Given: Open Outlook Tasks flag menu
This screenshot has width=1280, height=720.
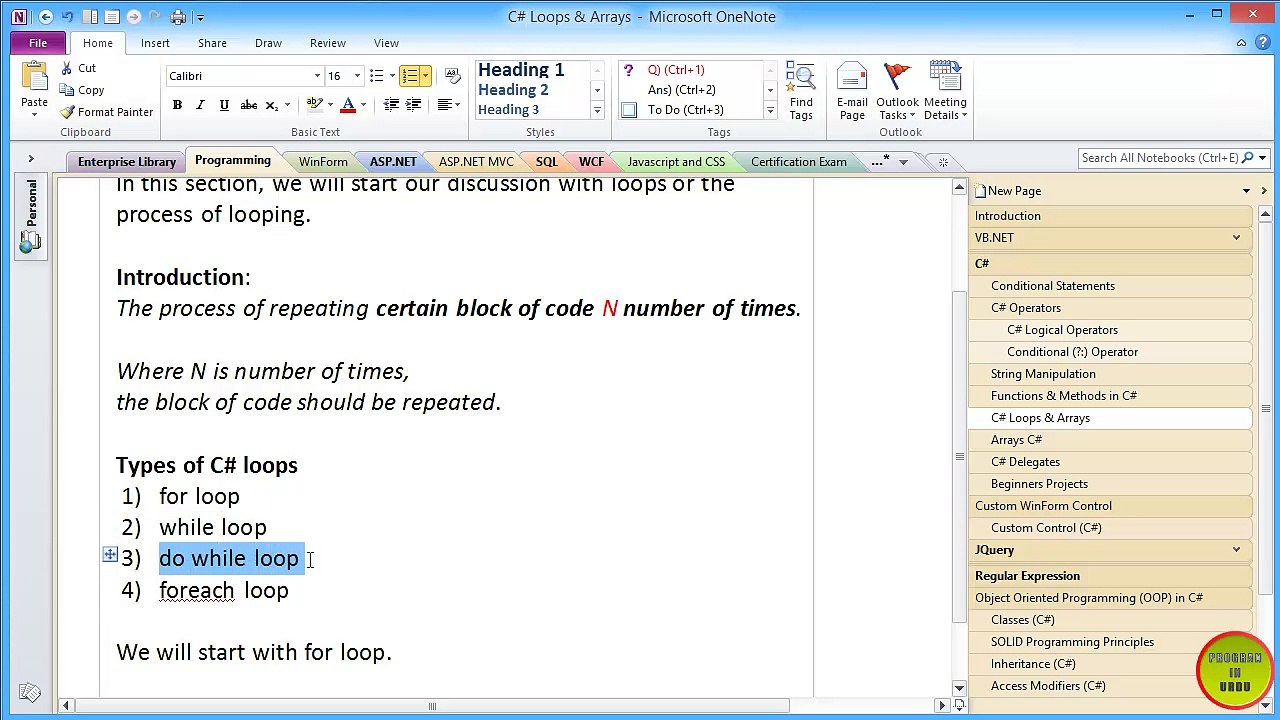Looking at the screenshot, I should coord(897,91).
